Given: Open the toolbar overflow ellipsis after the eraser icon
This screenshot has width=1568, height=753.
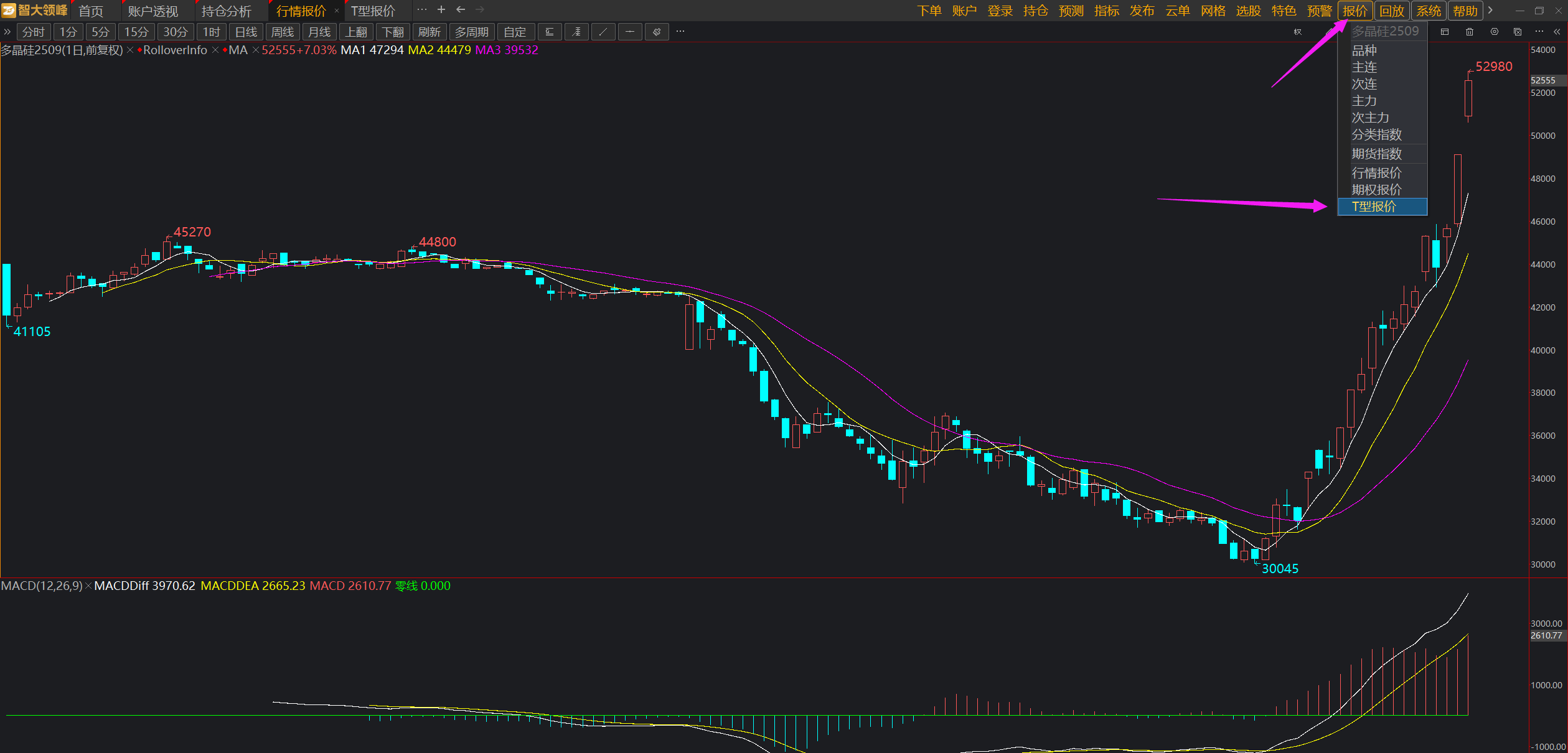Looking at the screenshot, I should click(680, 31).
